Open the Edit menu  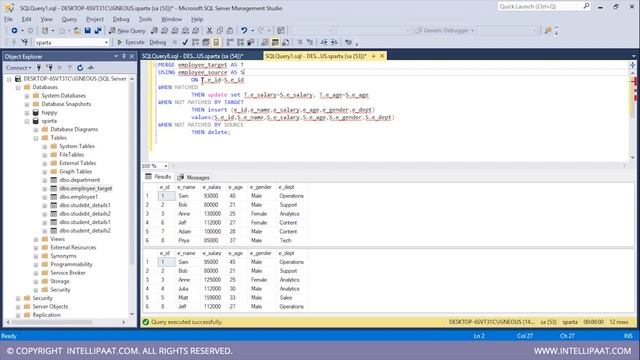tap(27, 19)
